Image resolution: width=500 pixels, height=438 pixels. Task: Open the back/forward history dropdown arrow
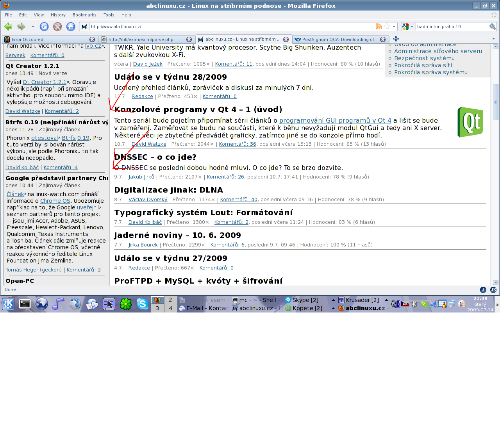point(32,27)
